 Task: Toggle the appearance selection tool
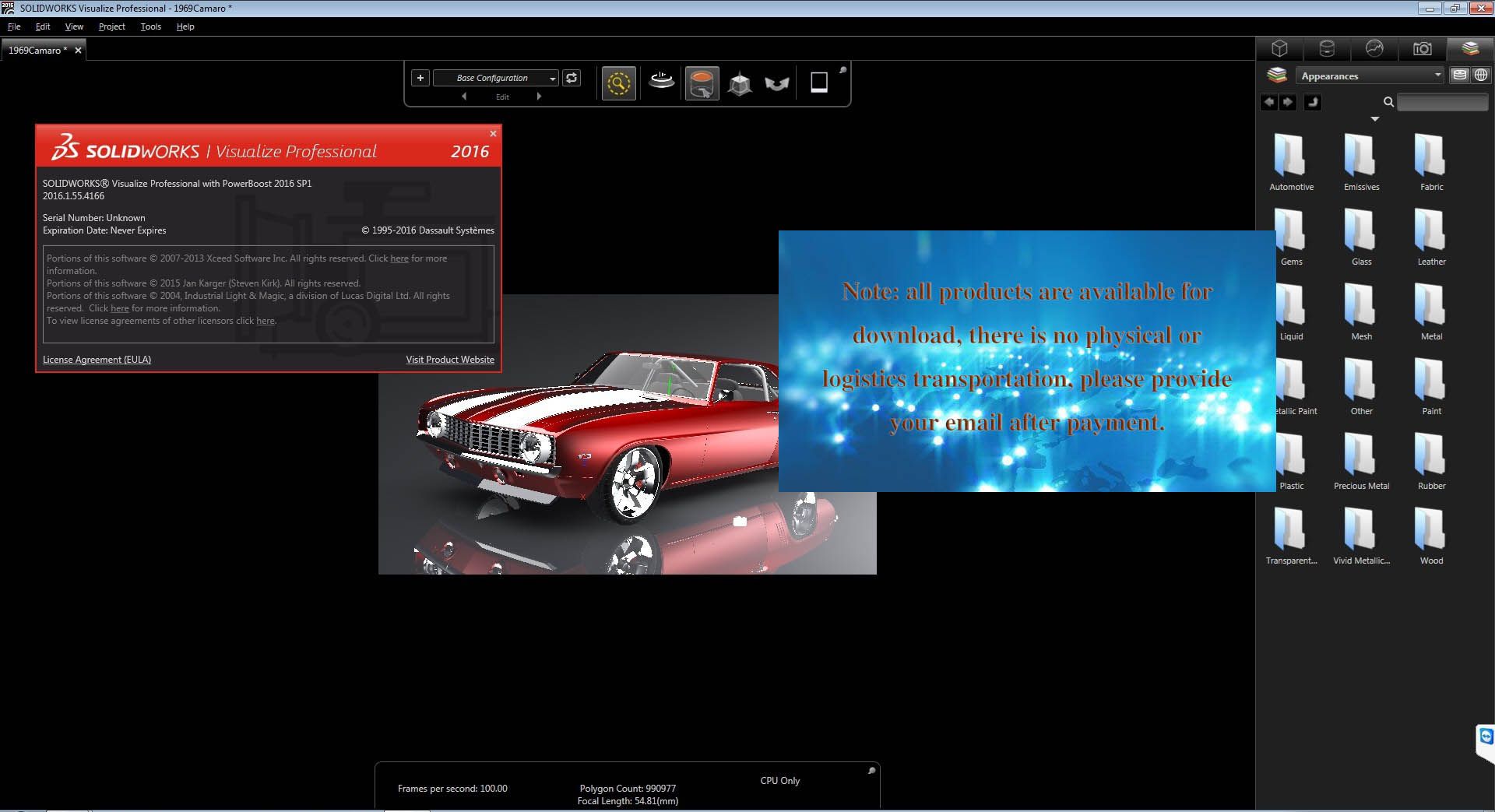click(702, 83)
